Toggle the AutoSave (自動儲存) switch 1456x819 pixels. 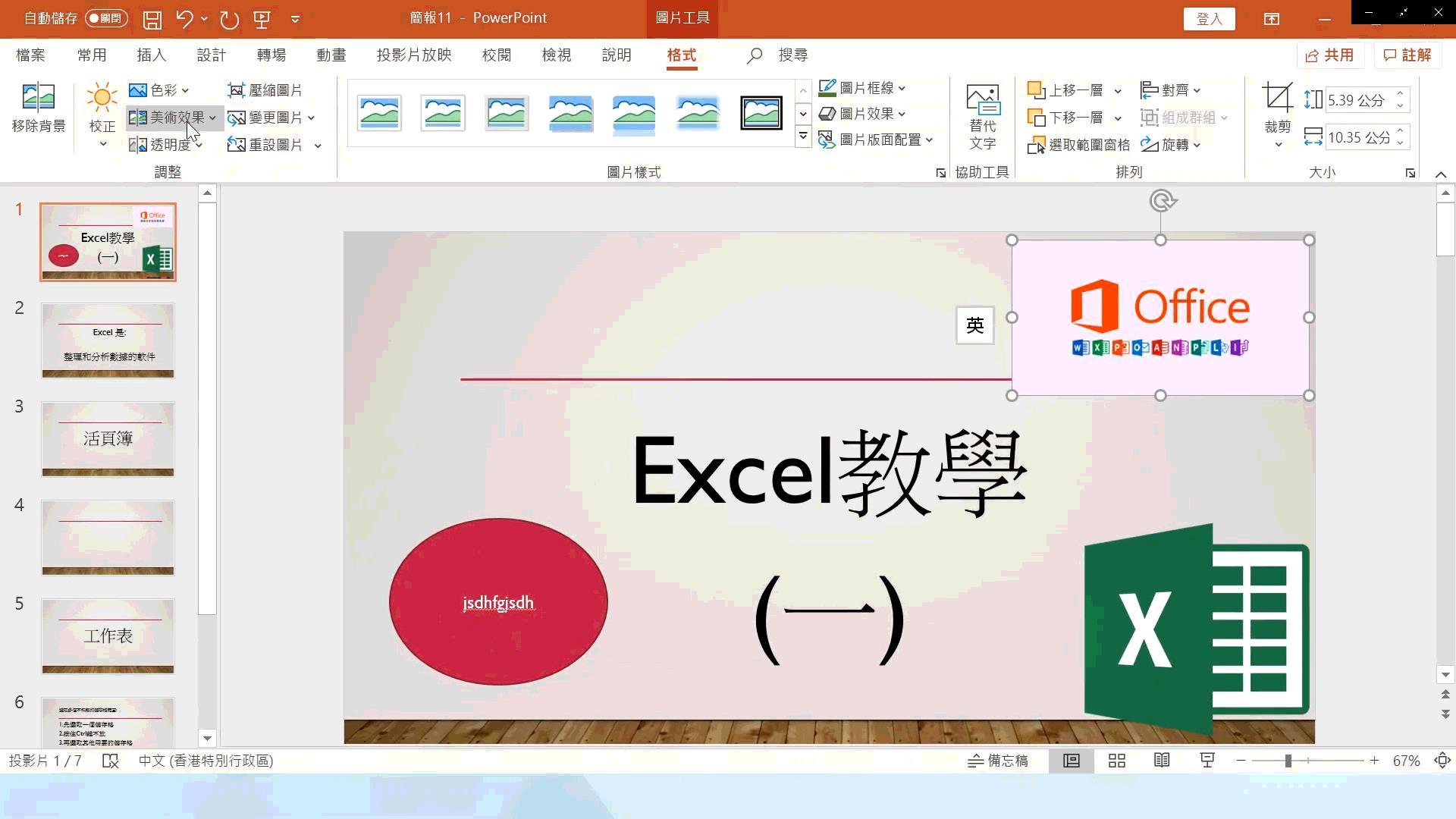tap(106, 18)
